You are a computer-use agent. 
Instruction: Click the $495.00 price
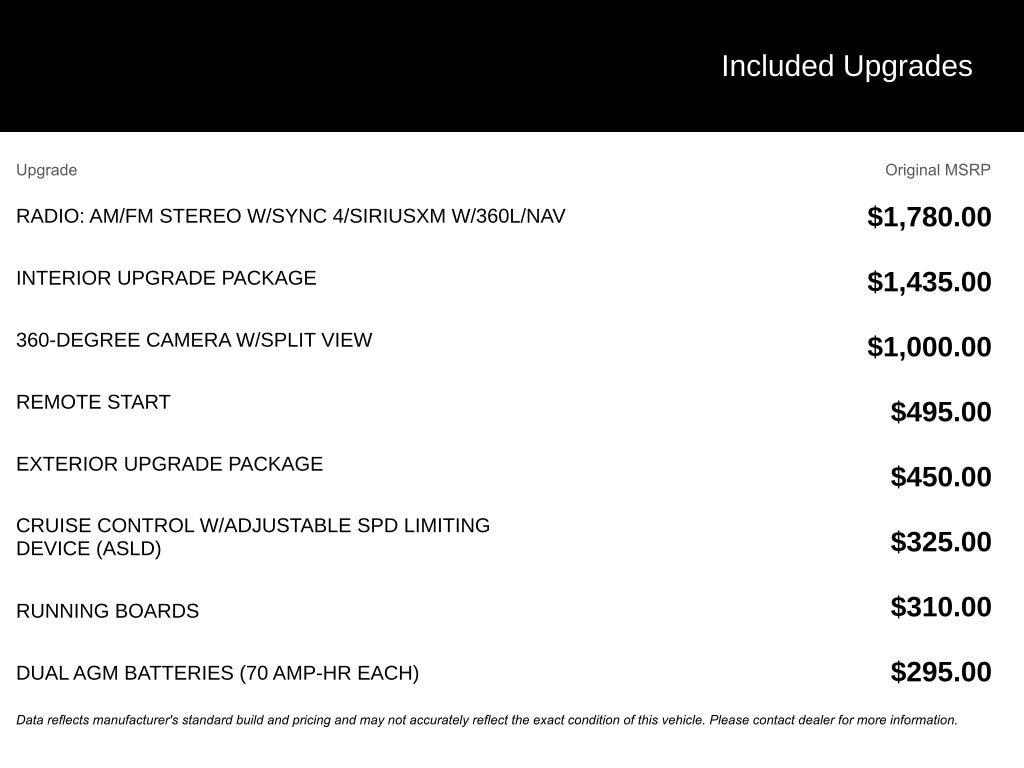[940, 412]
